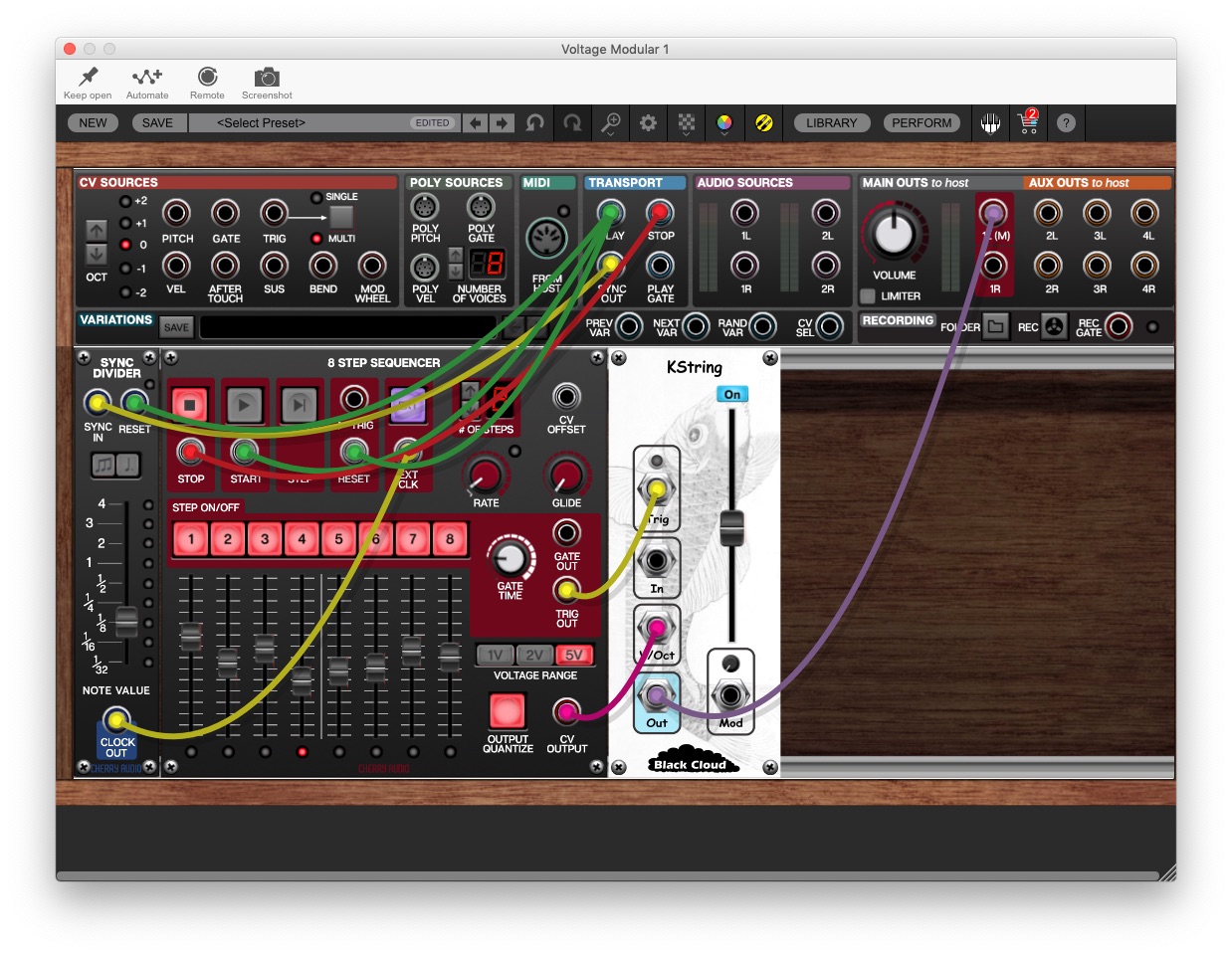Increase number of poly voices arrow
This screenshot has height=955, width=1232.
[456, 255]
